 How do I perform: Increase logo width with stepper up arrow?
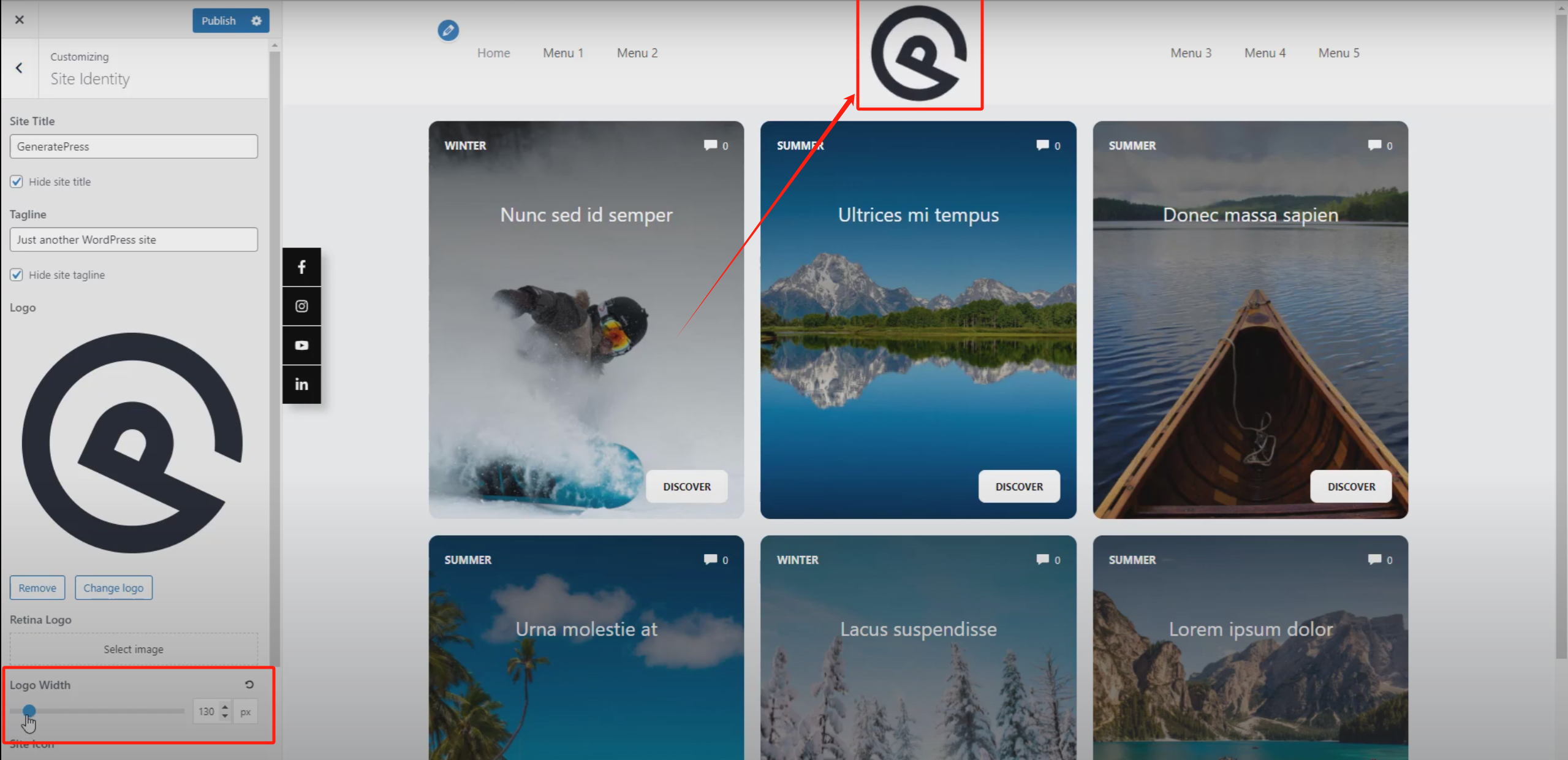(225, 706)
